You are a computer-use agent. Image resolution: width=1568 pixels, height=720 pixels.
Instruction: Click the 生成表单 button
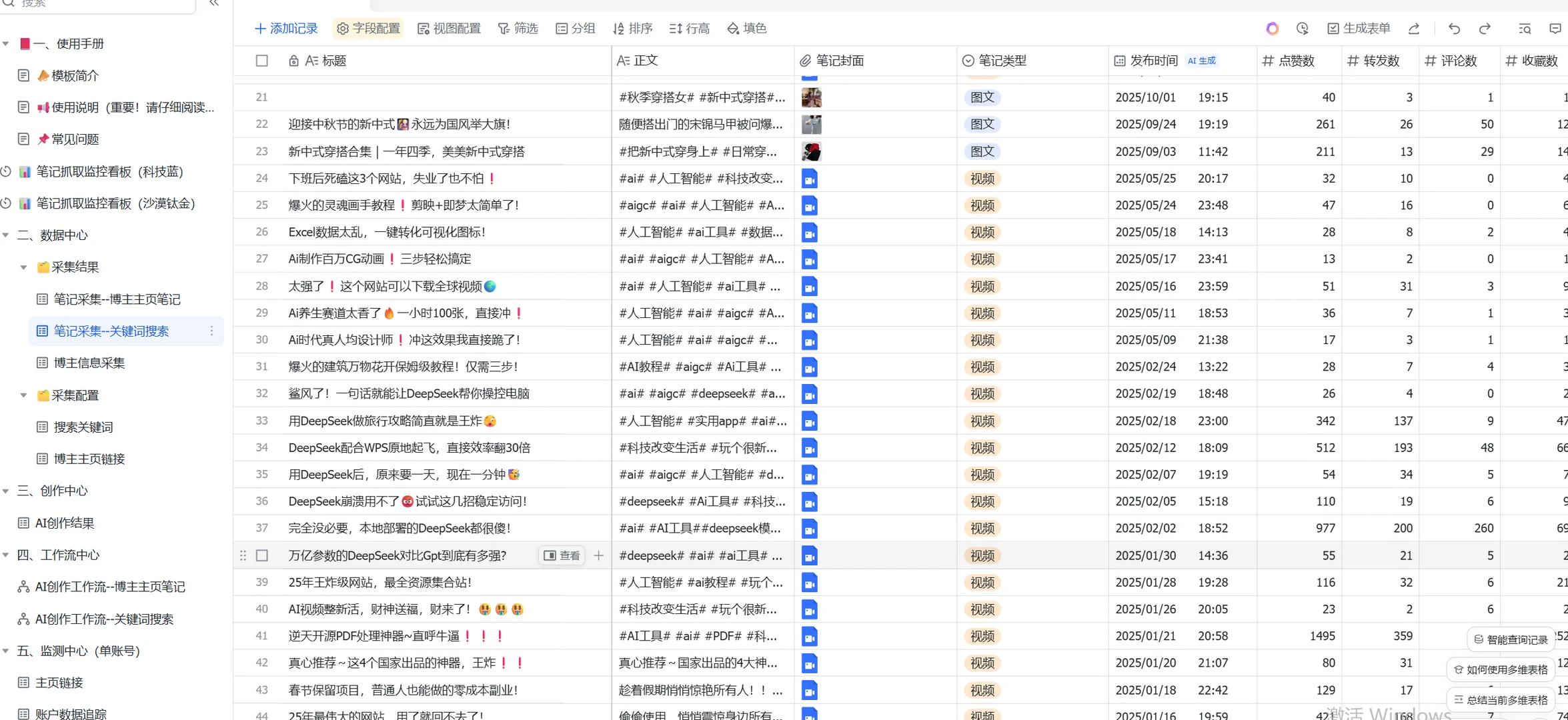coord(1360,29)
